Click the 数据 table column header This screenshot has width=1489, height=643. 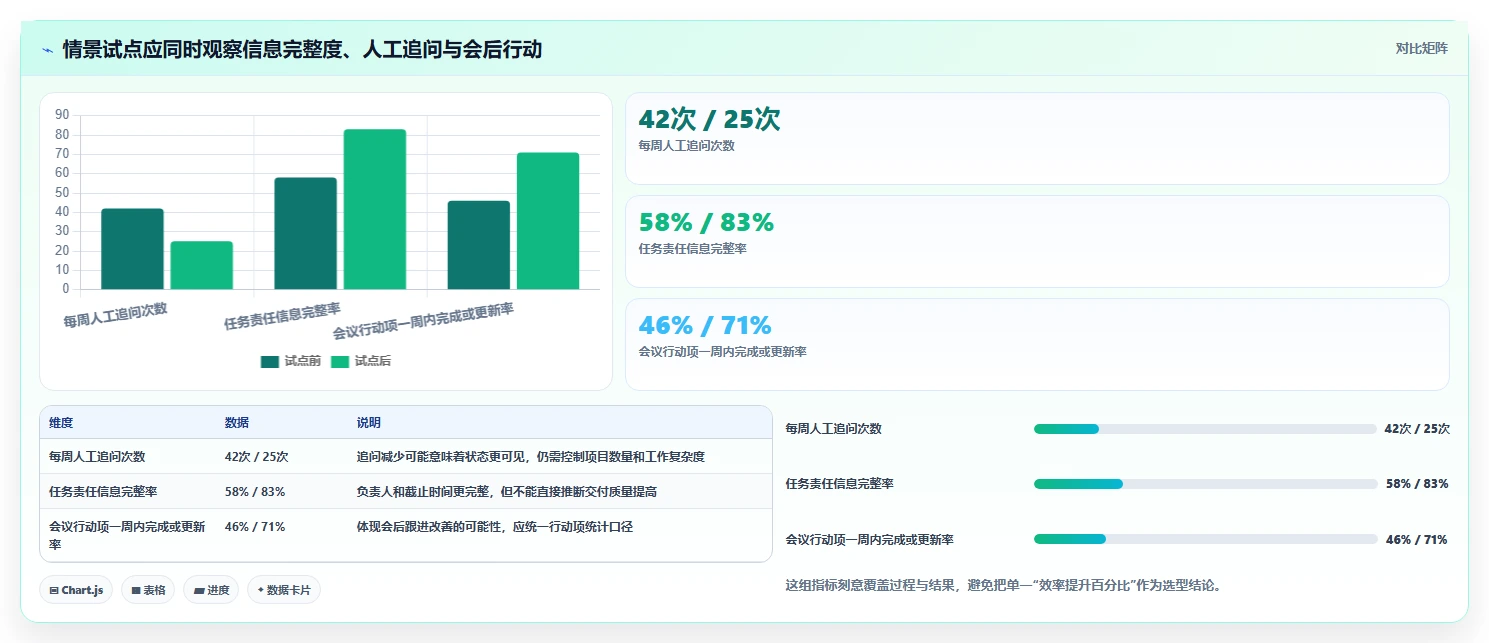click(x=237, y=423)
